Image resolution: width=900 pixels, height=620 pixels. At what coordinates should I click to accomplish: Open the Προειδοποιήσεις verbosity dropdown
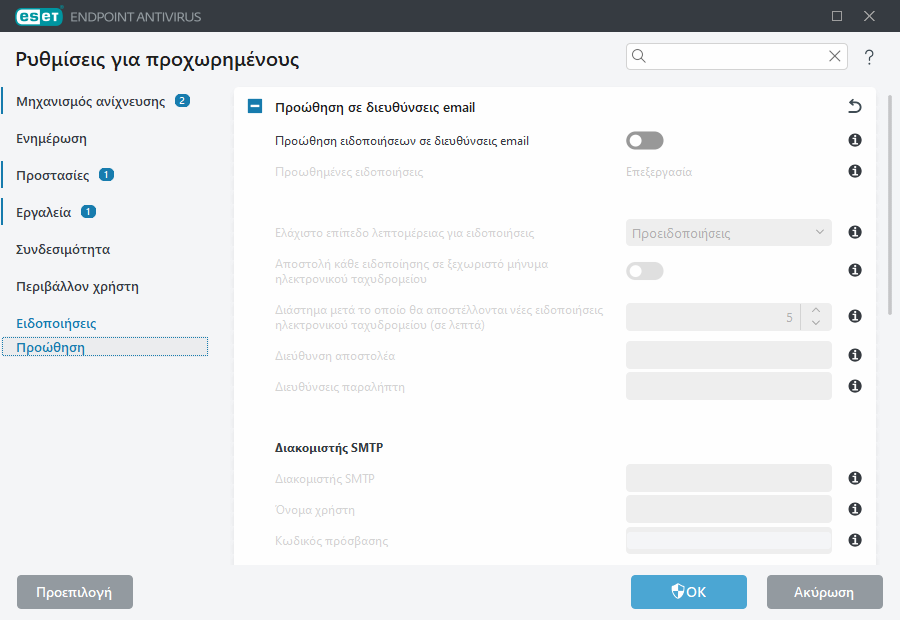coord(728,232)
